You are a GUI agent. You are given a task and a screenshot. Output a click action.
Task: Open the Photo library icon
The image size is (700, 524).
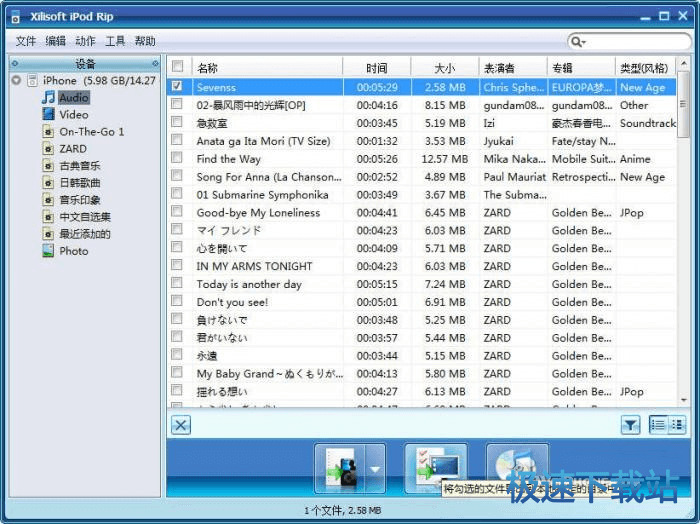pyautogui.click(x=48, y=251)
